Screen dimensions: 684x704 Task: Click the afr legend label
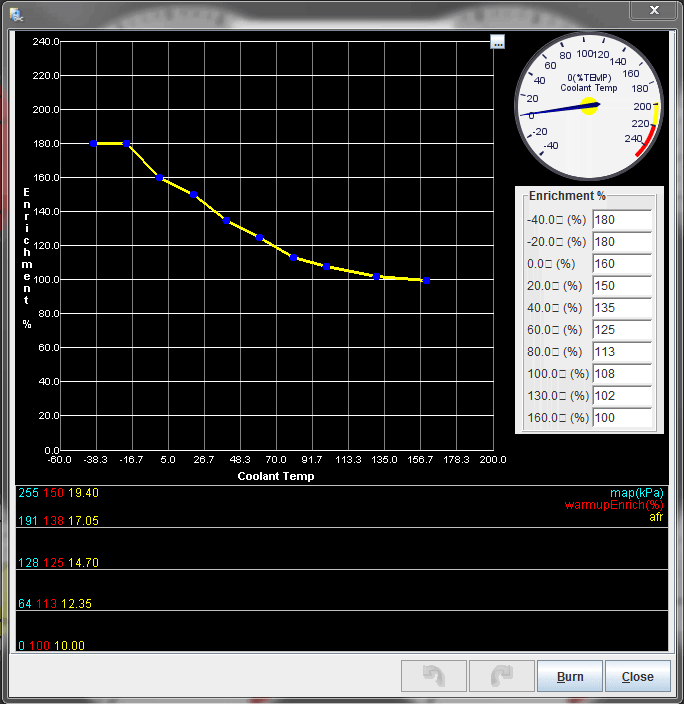[656, 517]
